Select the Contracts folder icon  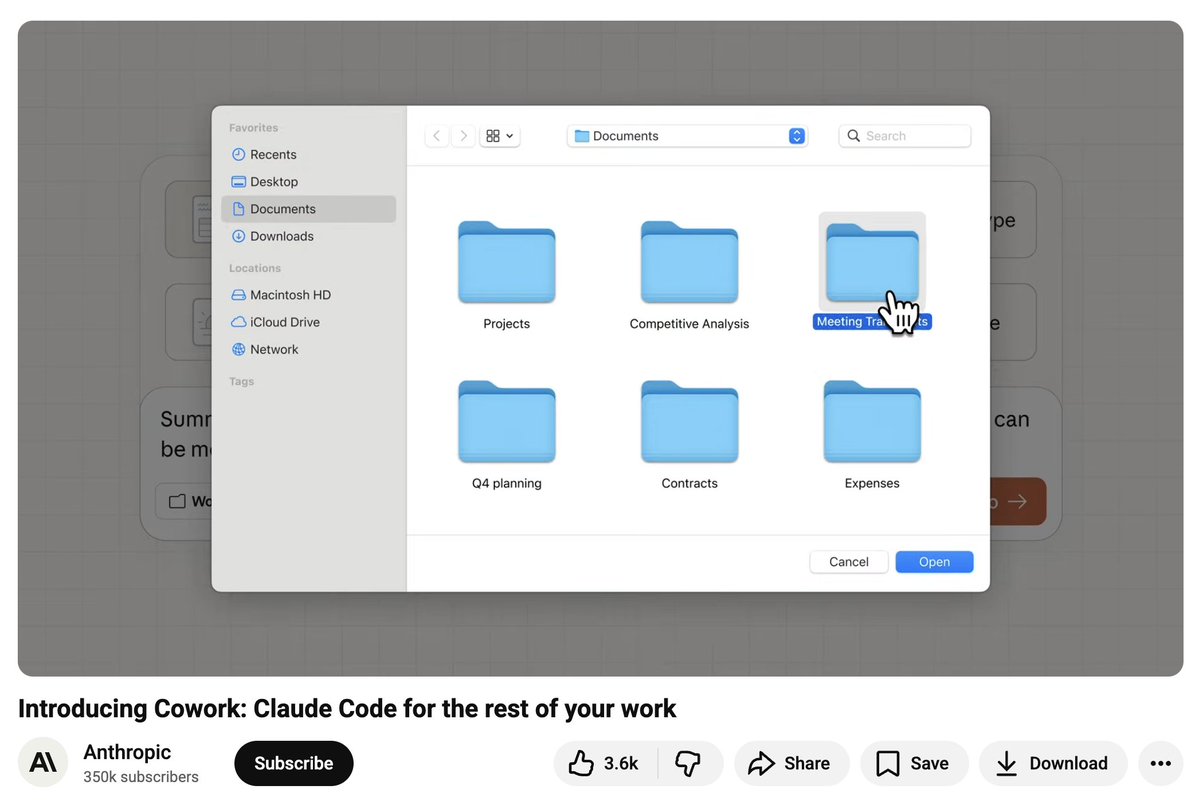point(689,422)
